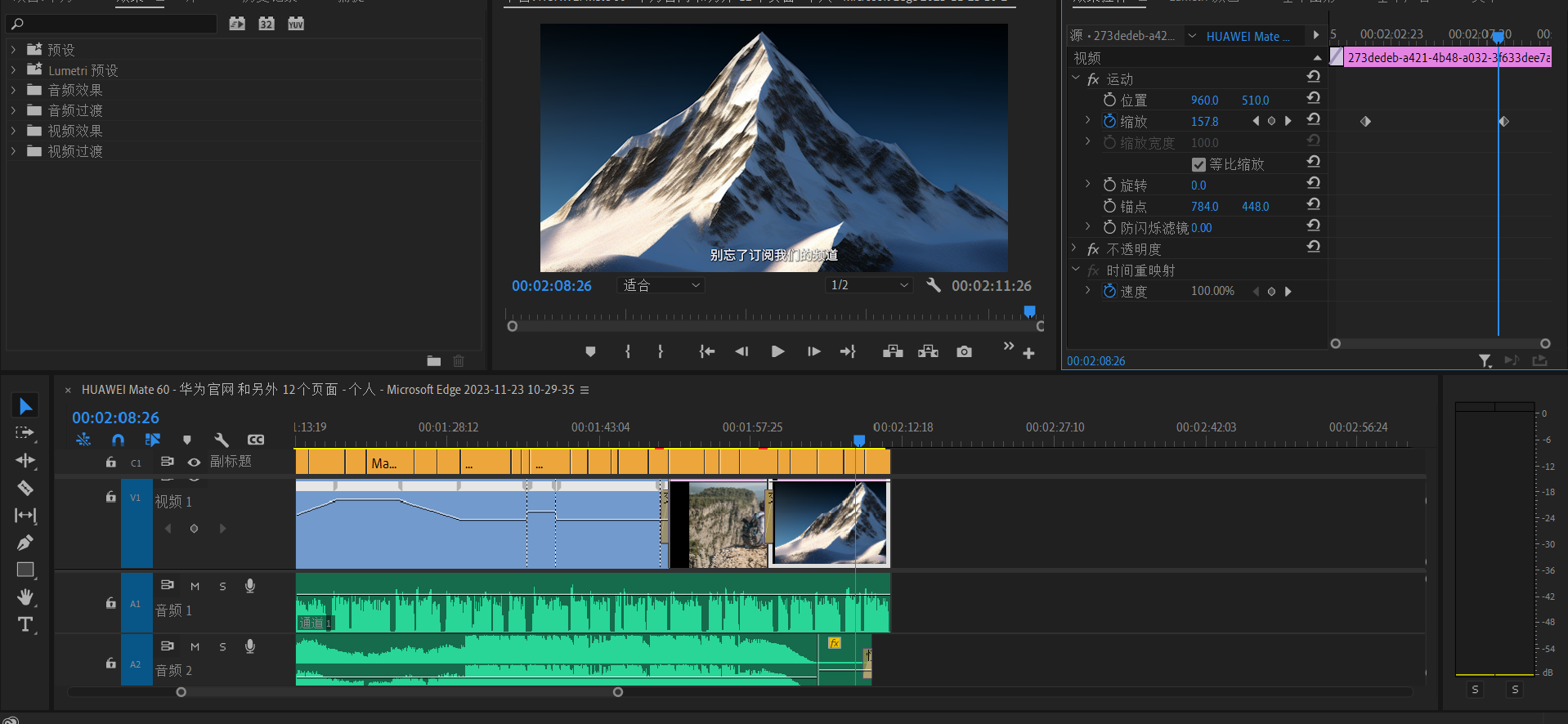
Task: Select the Type tool
Action: click(x=25, y=625)
